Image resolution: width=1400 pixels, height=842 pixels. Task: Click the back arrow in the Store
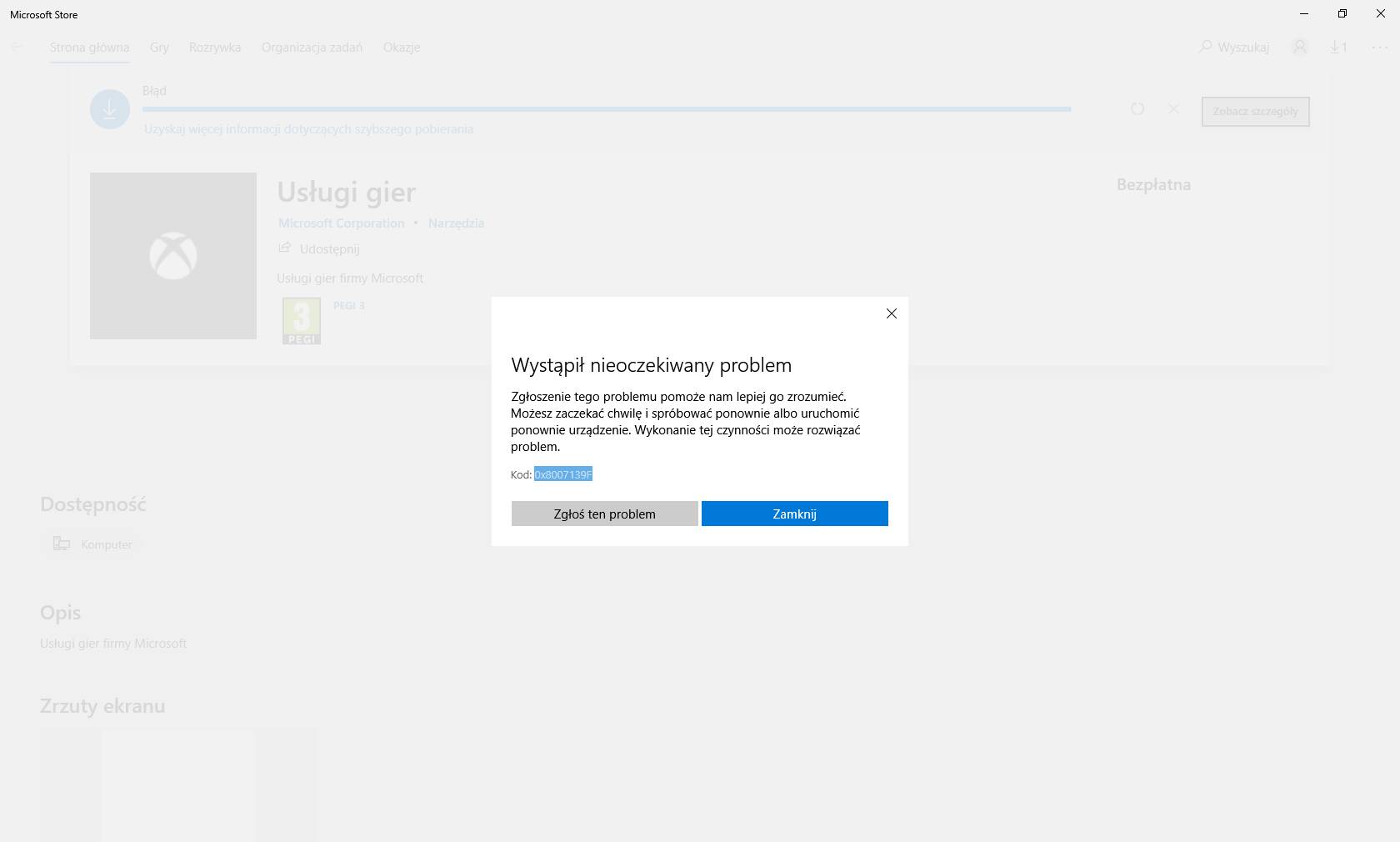(x=17, y=48)
